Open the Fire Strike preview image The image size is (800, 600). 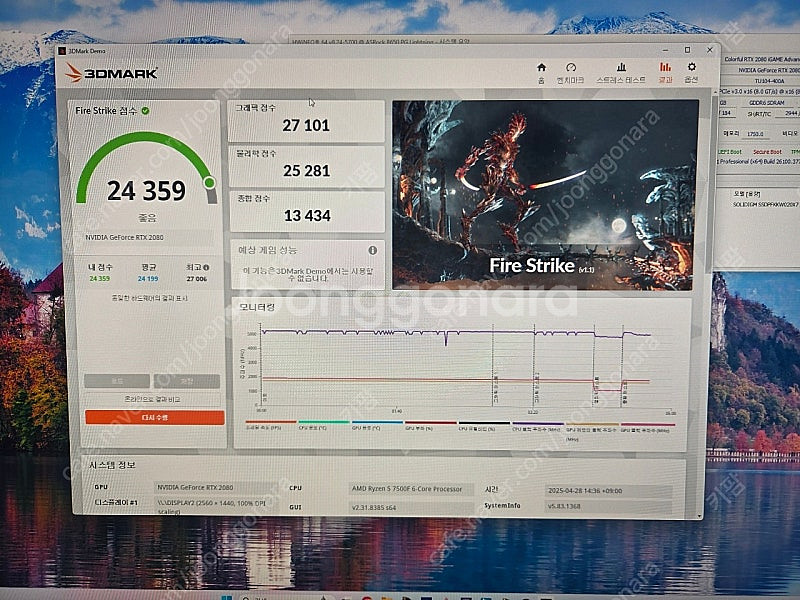544,195
